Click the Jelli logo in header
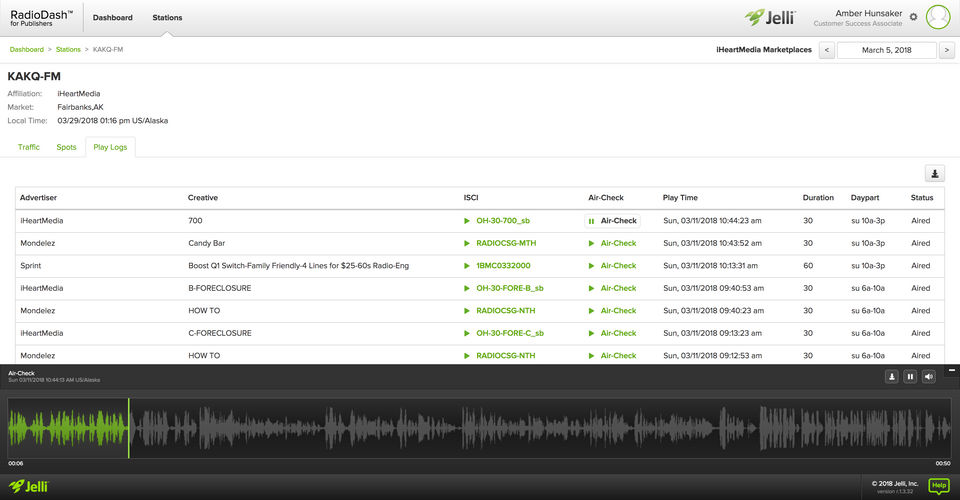Viewport: 960px width, 500px height. click(770, 17)
